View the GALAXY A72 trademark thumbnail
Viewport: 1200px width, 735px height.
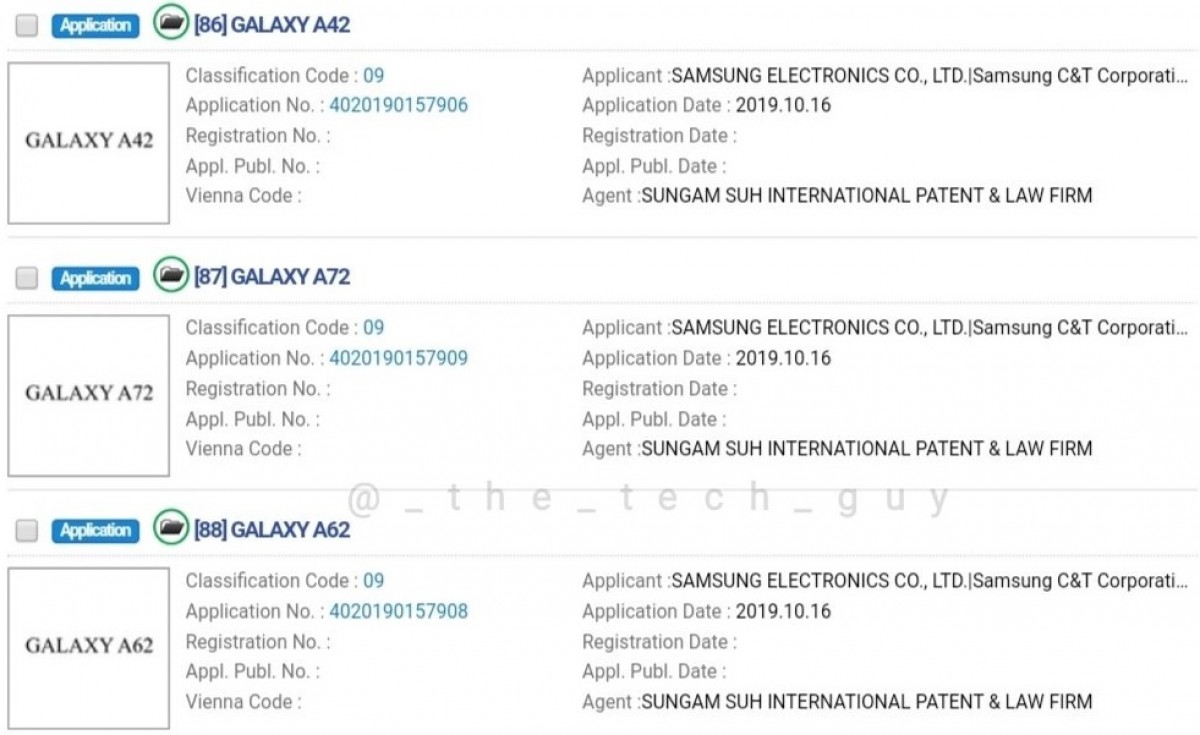(89, 396)
